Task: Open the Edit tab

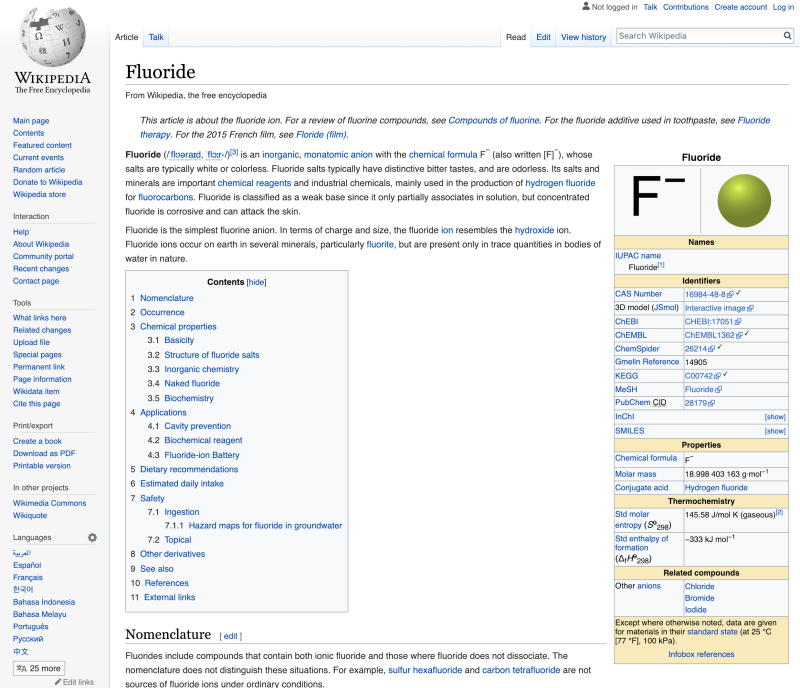Action: pyautogui.click(x=543, y=37)
